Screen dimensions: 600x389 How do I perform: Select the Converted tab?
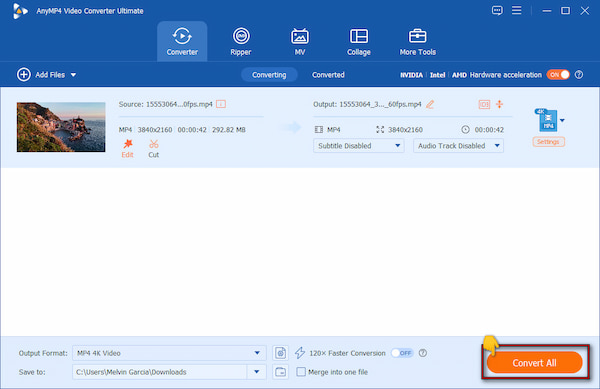coord(328,75)
